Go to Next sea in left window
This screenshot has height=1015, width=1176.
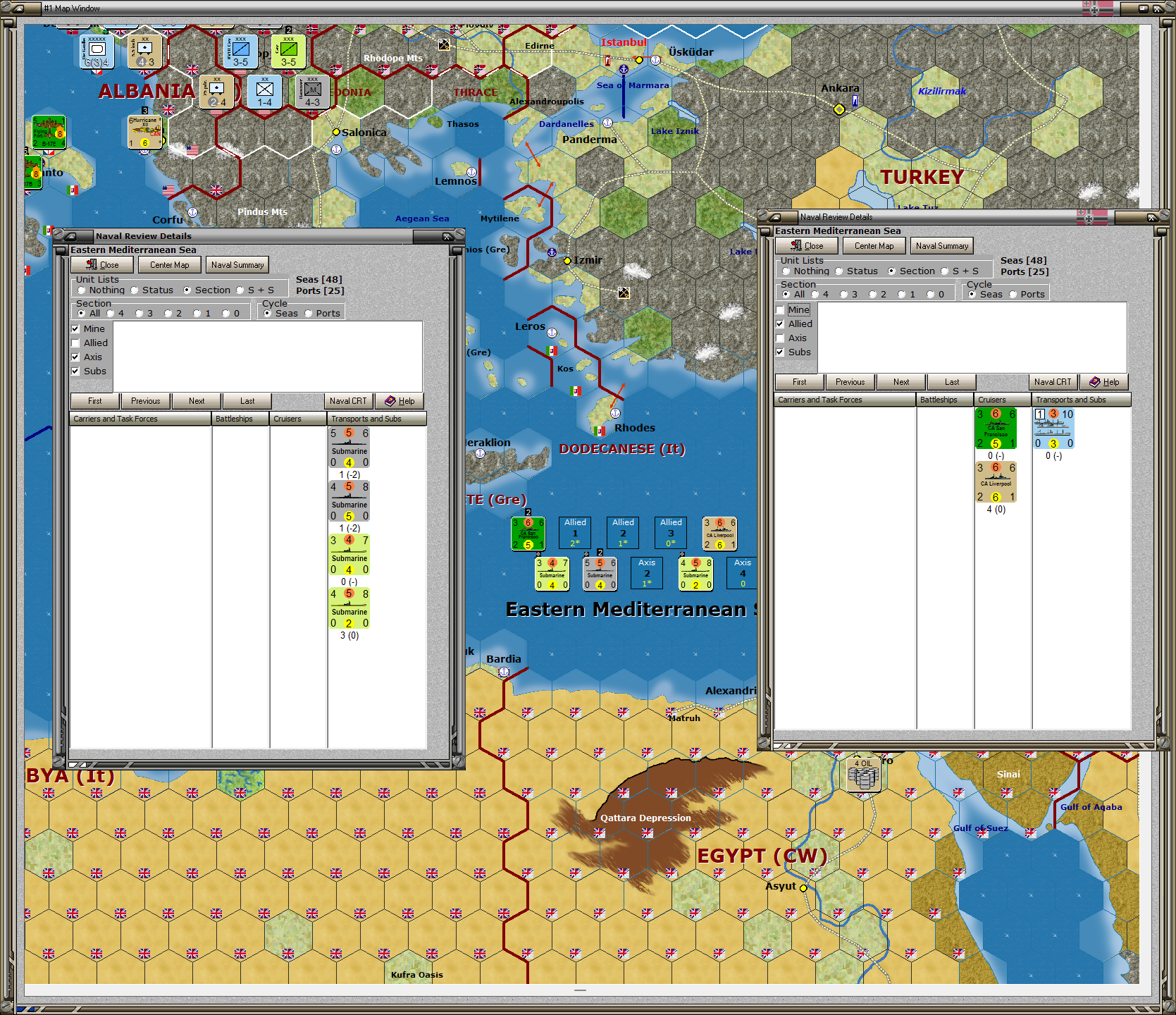(x=197, y=401)
